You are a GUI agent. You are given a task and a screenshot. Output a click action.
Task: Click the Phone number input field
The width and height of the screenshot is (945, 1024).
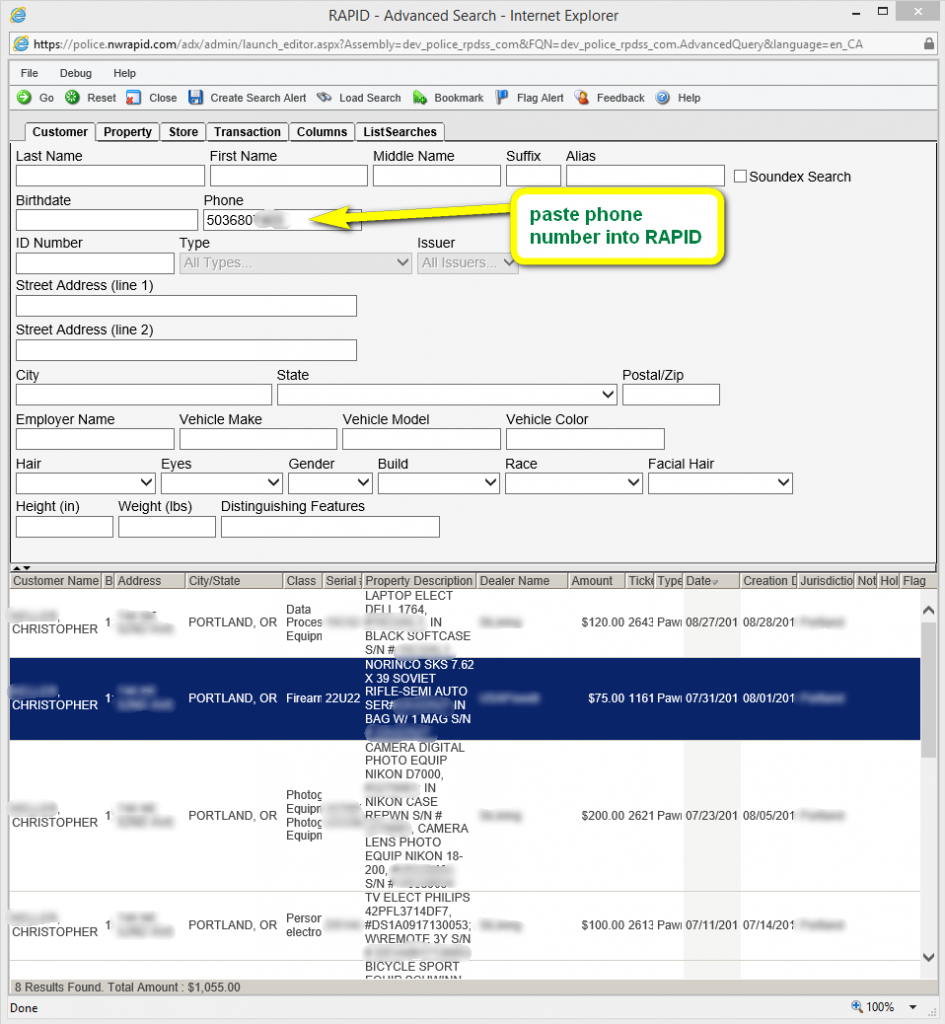click(x=282, y=220)
